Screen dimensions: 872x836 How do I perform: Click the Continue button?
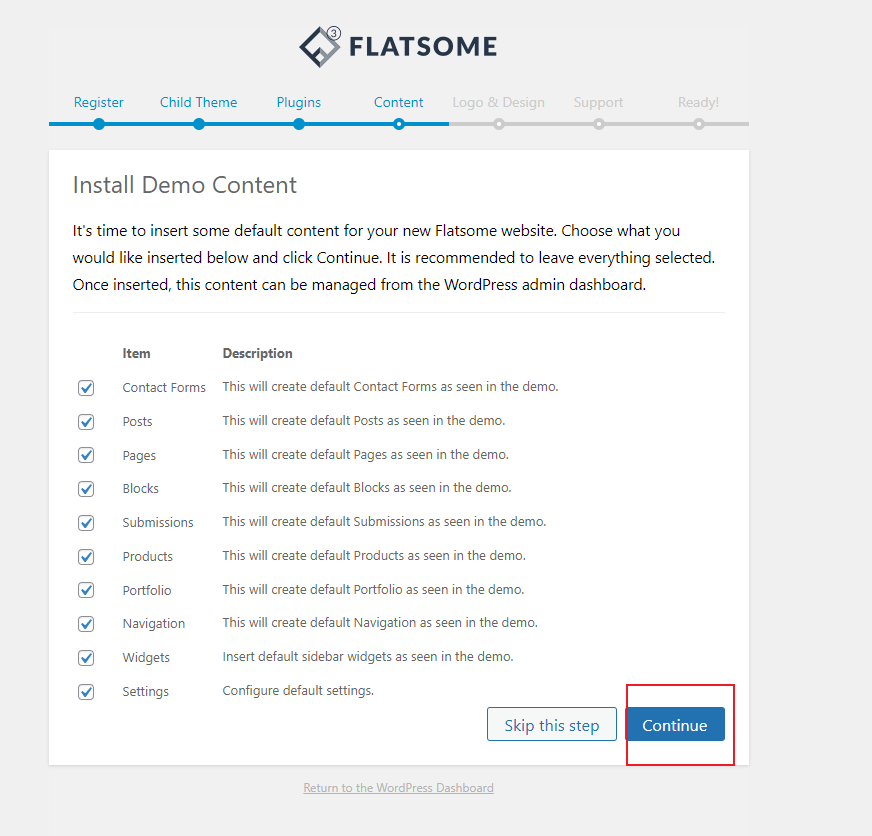[675, 724]
